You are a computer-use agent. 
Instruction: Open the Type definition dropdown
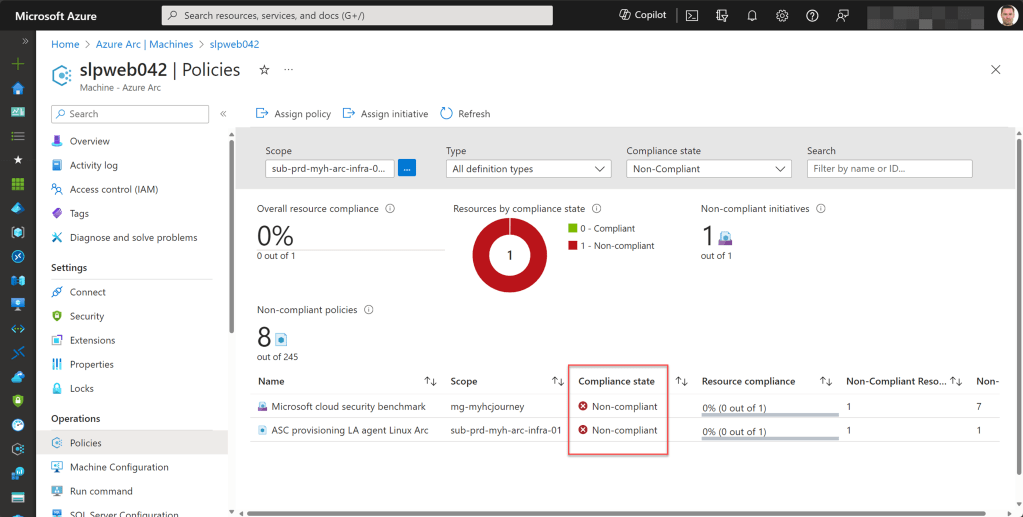(x=528, y=169)
